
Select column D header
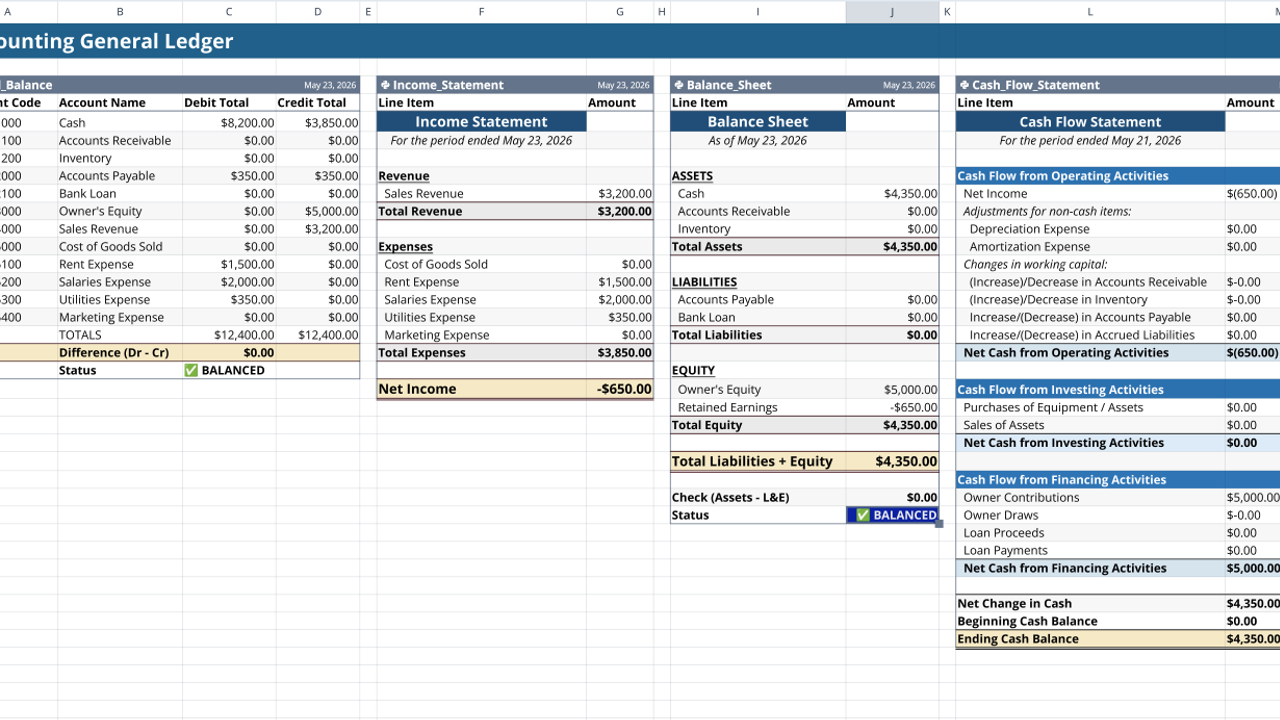pos(318,12)
